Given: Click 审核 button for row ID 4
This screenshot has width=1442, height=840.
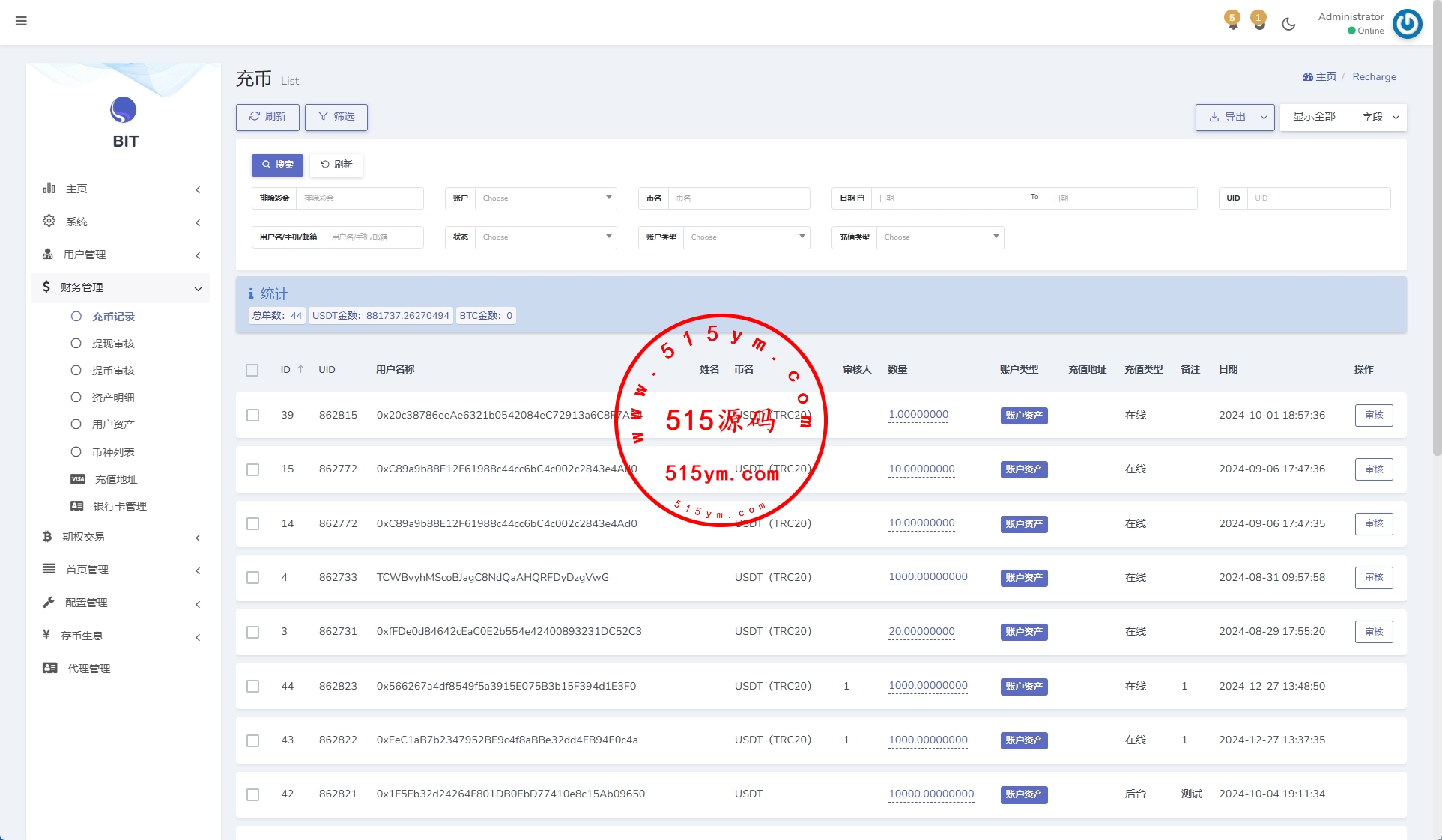Looking at the screenshot, I should 1373,577.
